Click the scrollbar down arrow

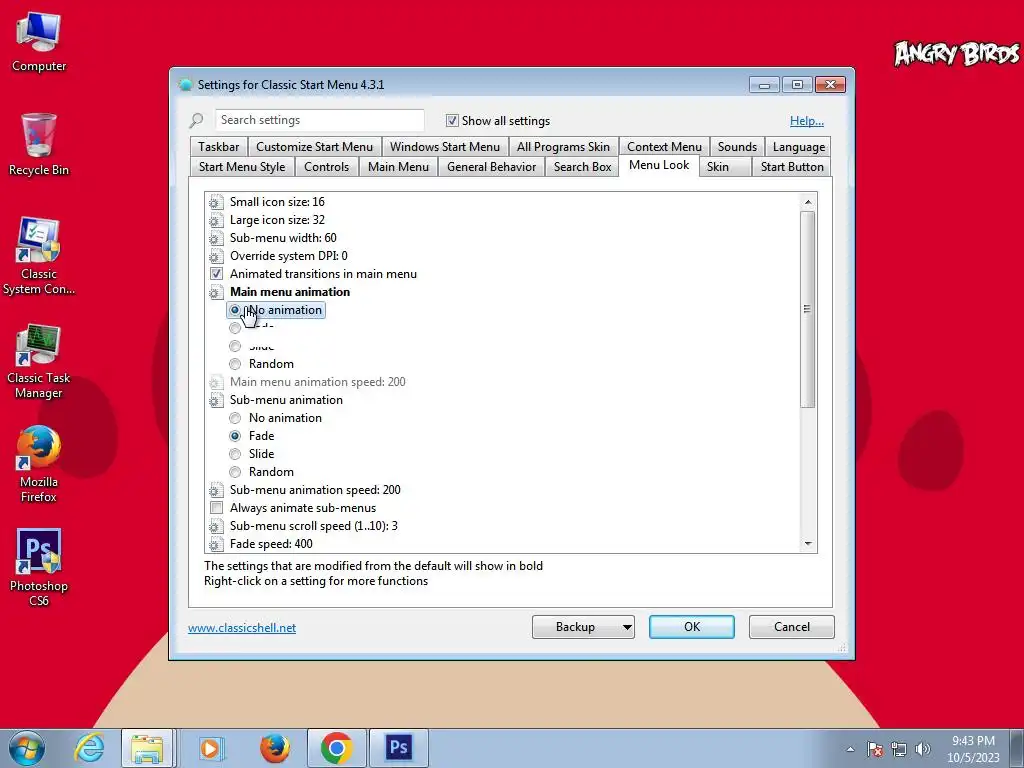point(808,543)
